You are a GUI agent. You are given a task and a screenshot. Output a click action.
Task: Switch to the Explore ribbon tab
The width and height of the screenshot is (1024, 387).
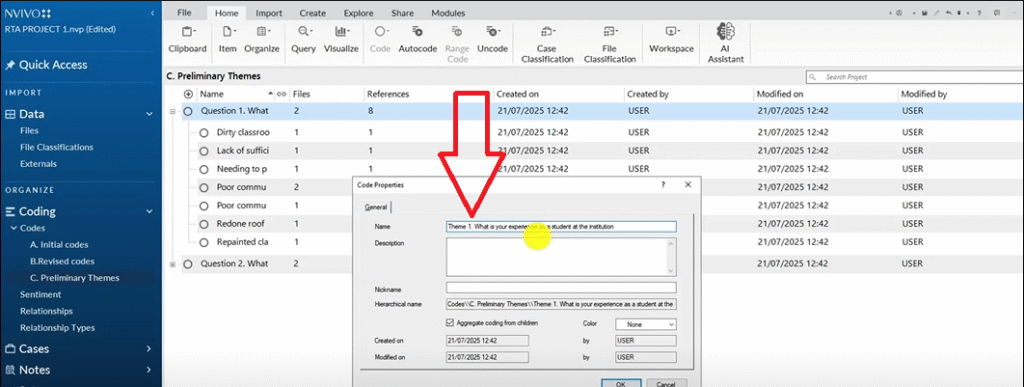pyautogui.click(x=359, y=13)
